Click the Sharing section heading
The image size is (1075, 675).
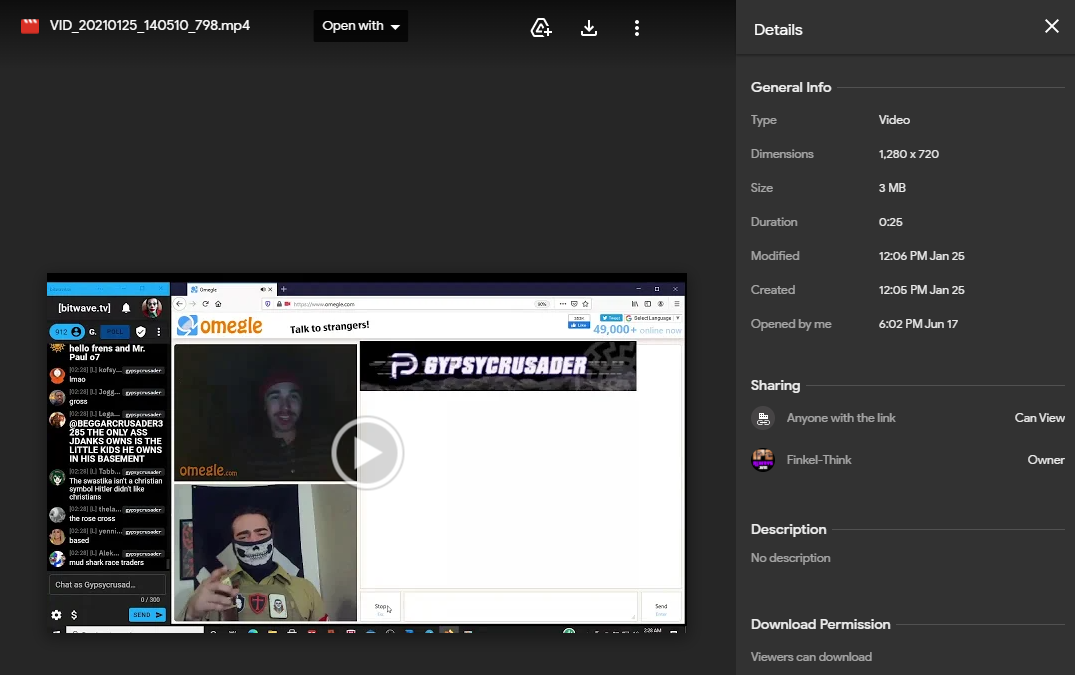775,385
